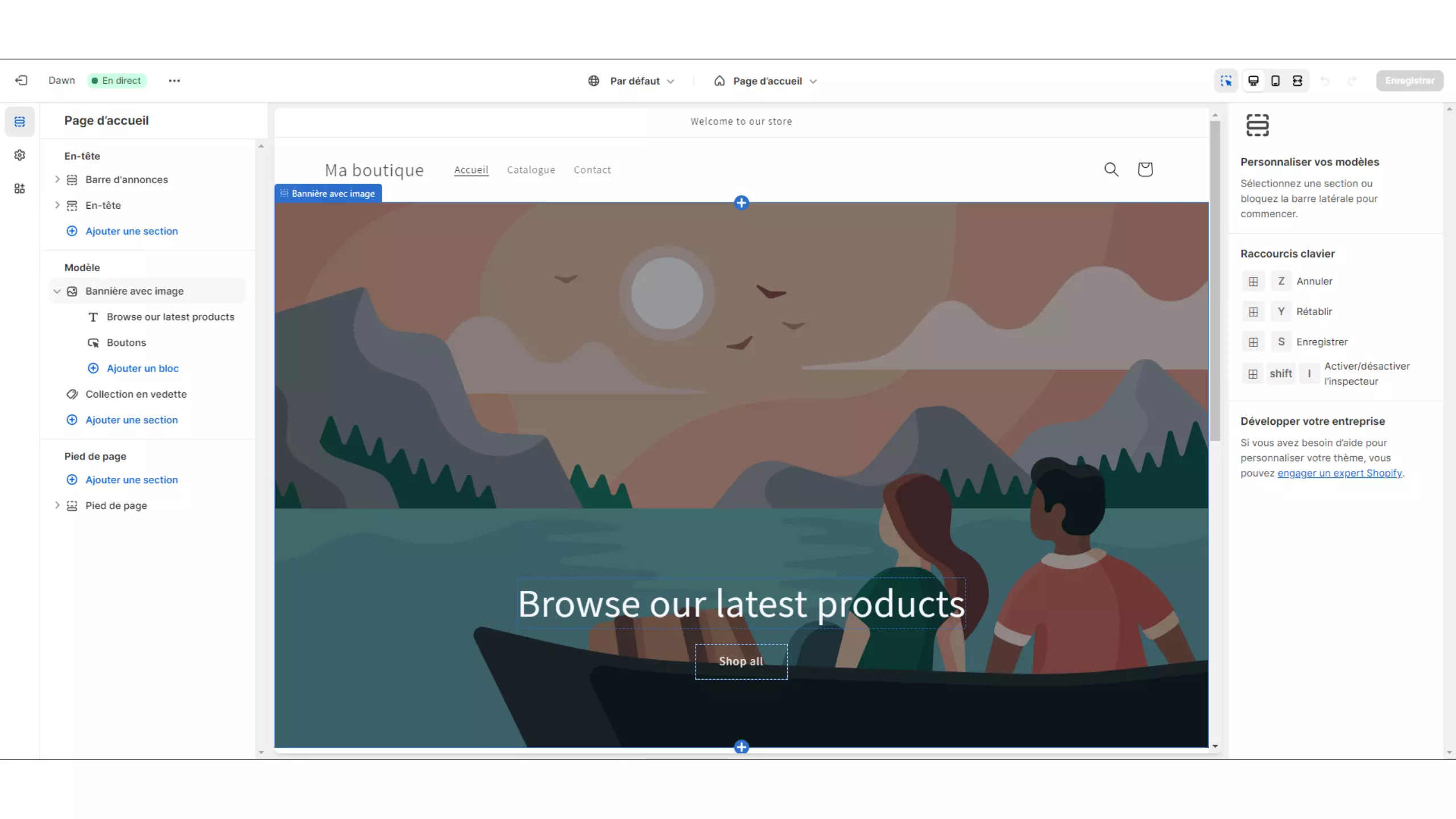The height and width of the screenshot is (819, 1456).
Task: Click the plus icon above the banner
Action: pos(741,202)
